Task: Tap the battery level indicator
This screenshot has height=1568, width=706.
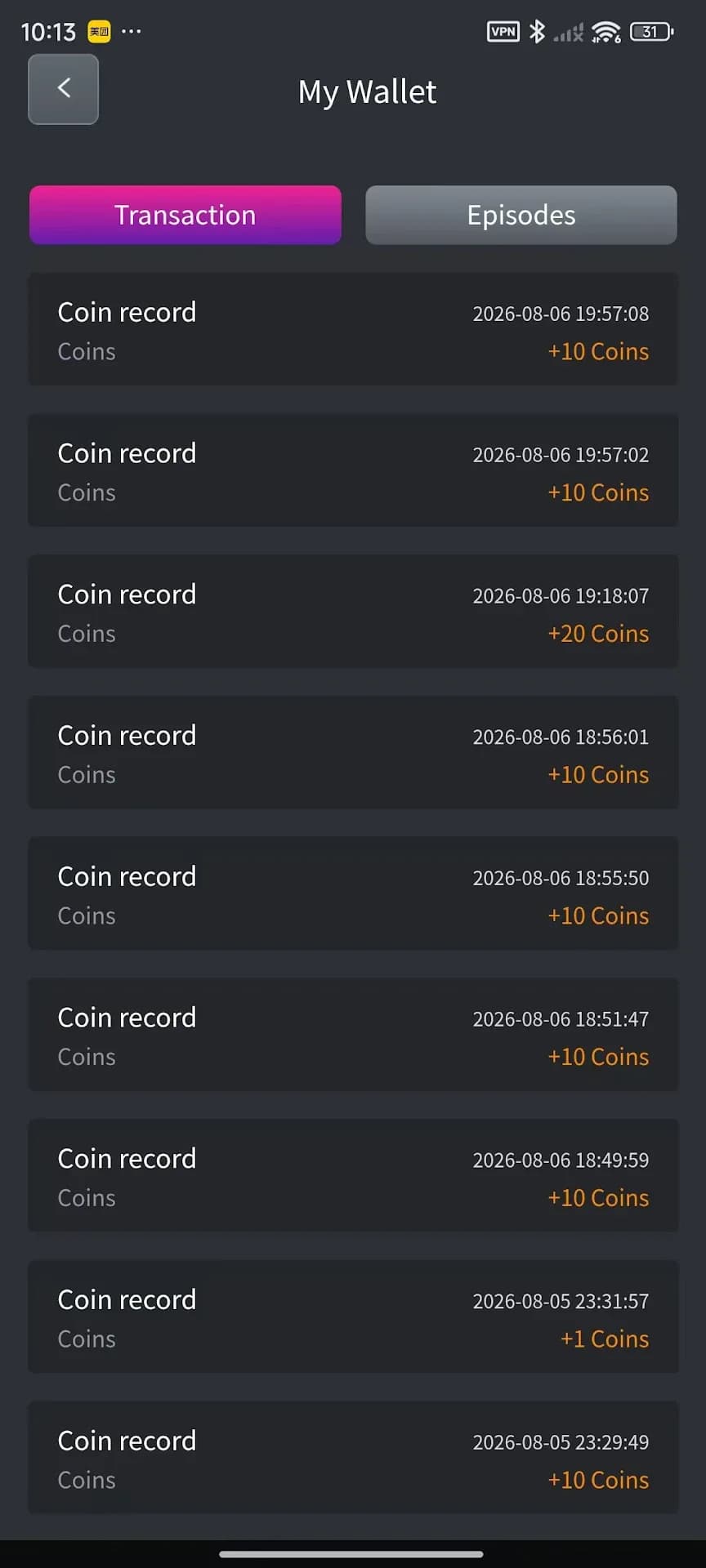Action: pos(651,32)
